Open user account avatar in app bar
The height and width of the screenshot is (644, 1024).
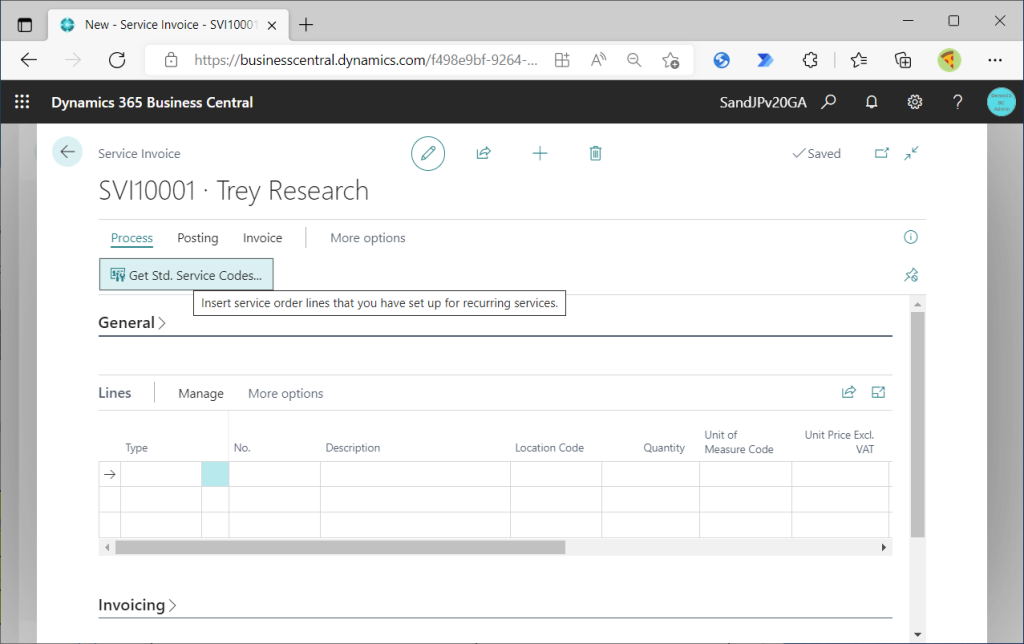click(1001, 102)
